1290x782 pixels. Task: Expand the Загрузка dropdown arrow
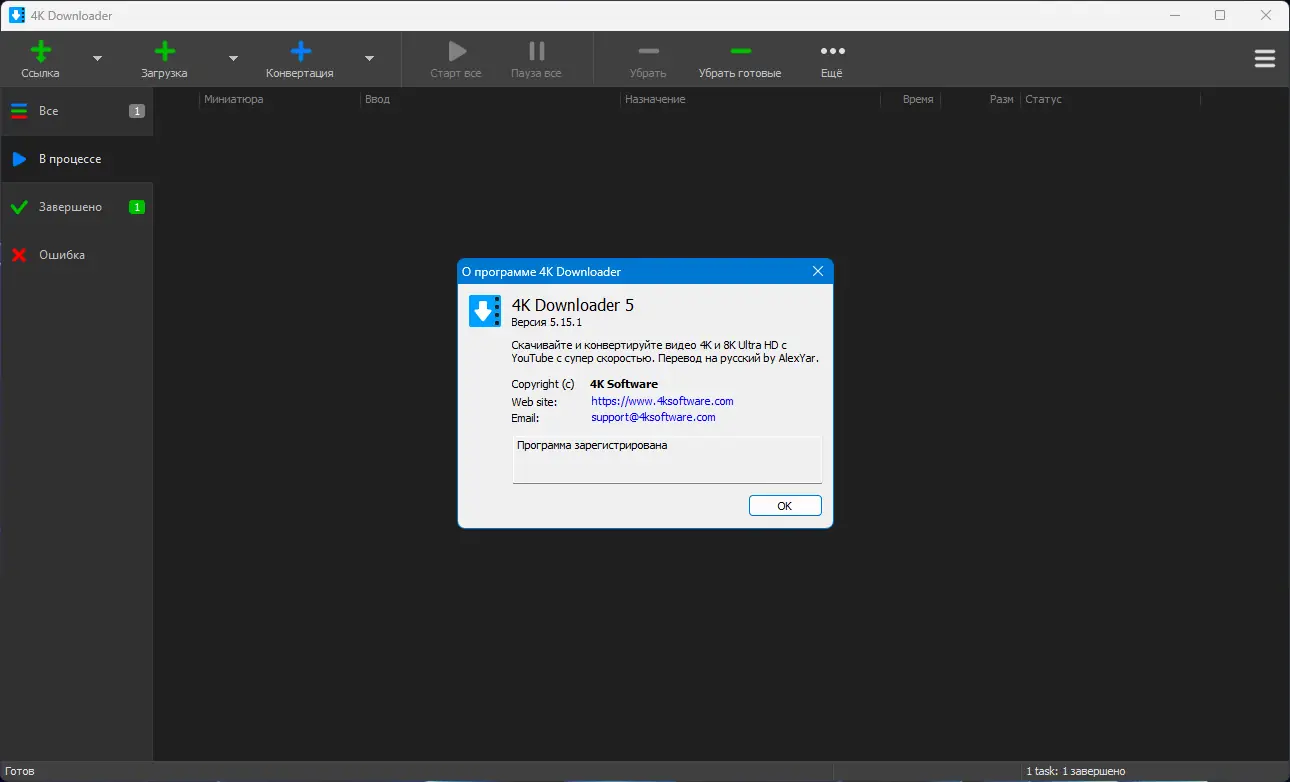[x=233, y=59]
